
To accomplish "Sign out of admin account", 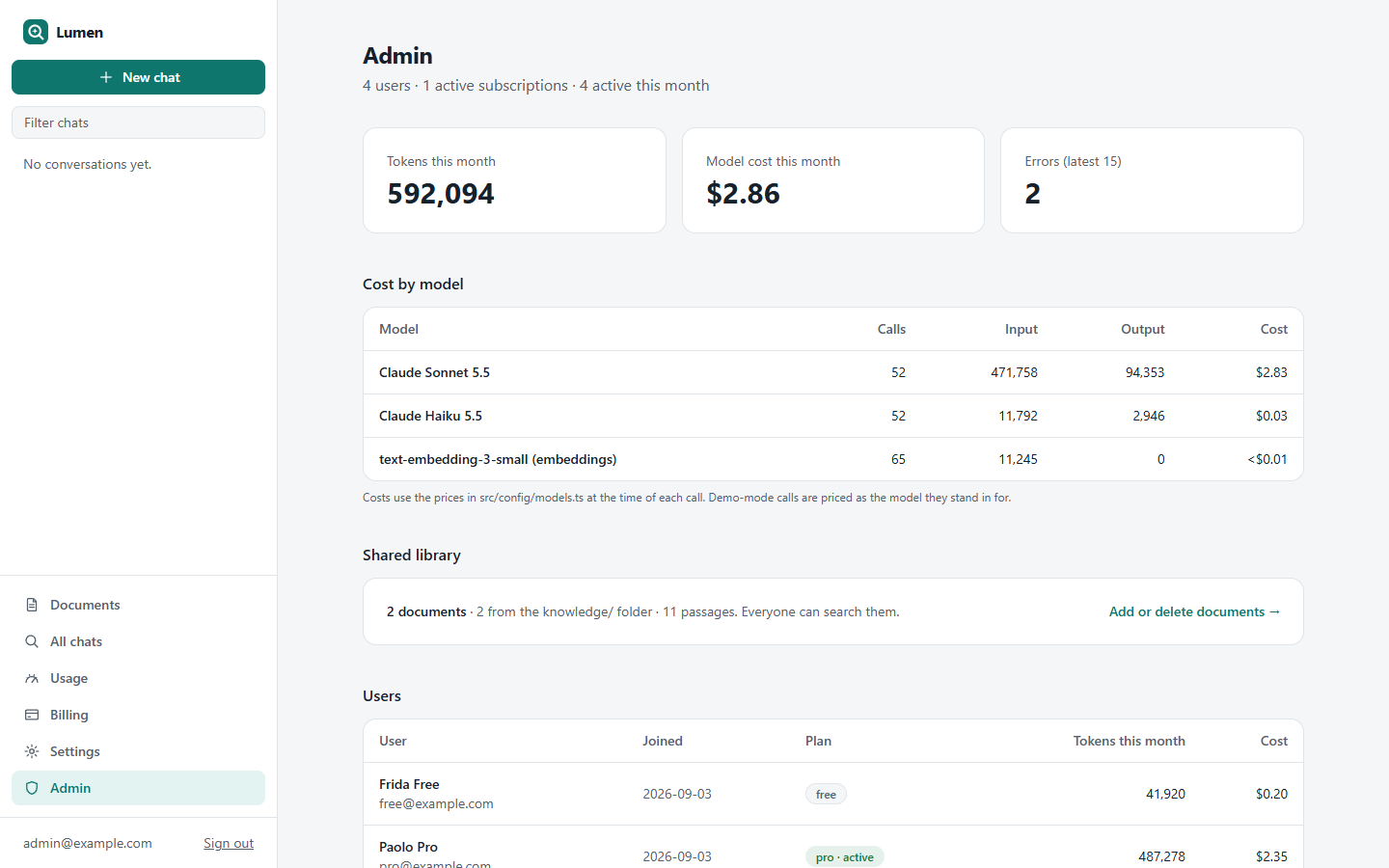I will click(x=229, y=843).
